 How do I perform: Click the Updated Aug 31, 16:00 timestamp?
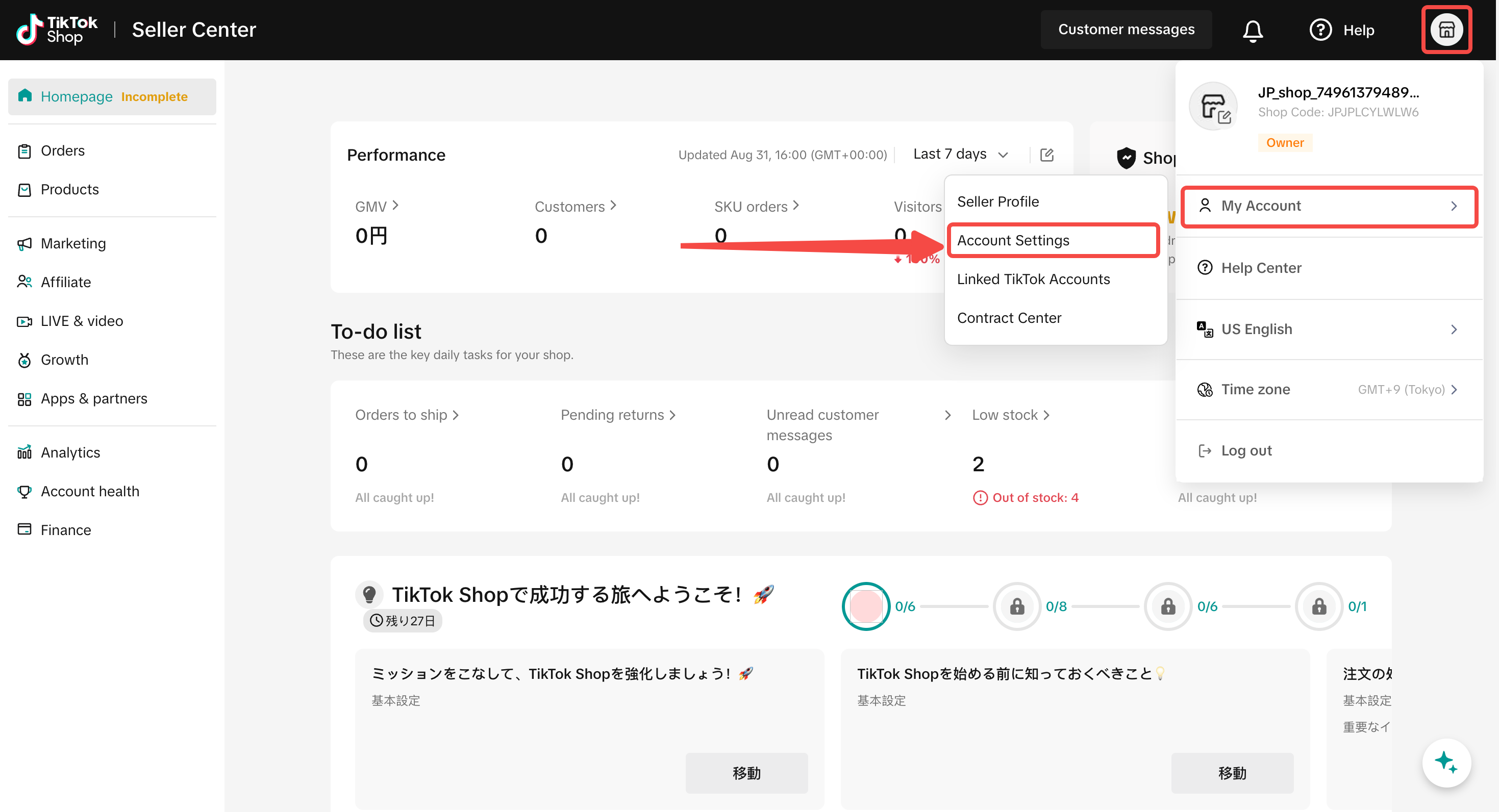point(783,155)
